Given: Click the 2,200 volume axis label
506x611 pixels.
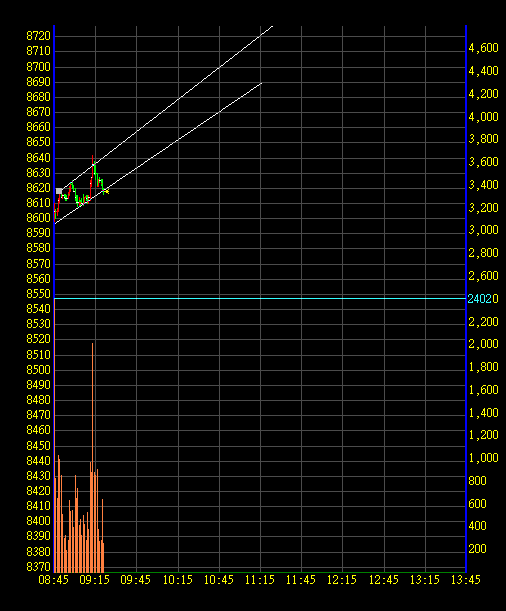Looking at the screenshot, I should [483, 321].
